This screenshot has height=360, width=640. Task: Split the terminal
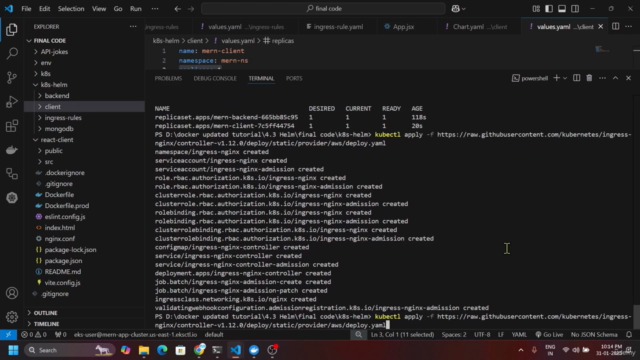coord(576,78)
